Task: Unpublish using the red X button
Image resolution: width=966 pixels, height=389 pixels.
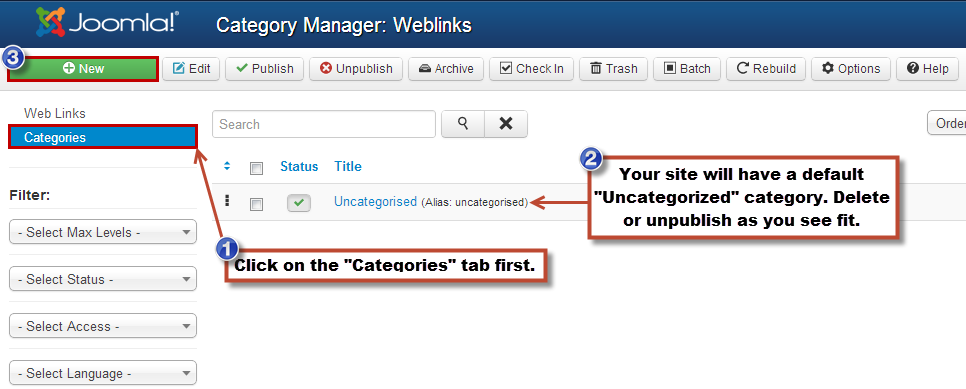Action: (x=355, y=69)
